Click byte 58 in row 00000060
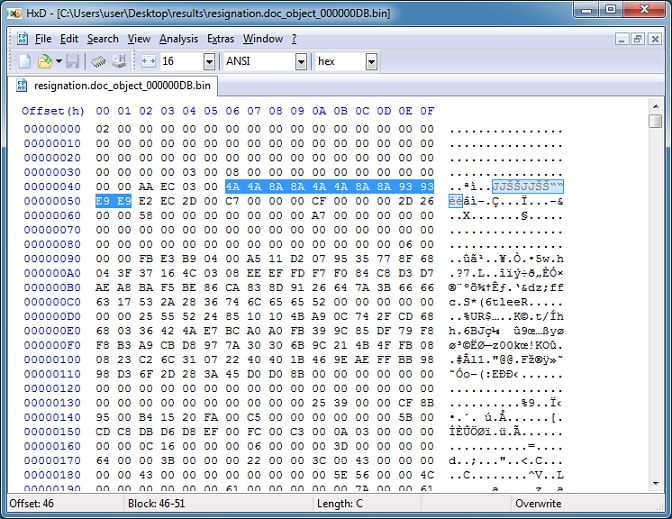The image size is (672, 519). pyautogui.click(x=146, y=215)
